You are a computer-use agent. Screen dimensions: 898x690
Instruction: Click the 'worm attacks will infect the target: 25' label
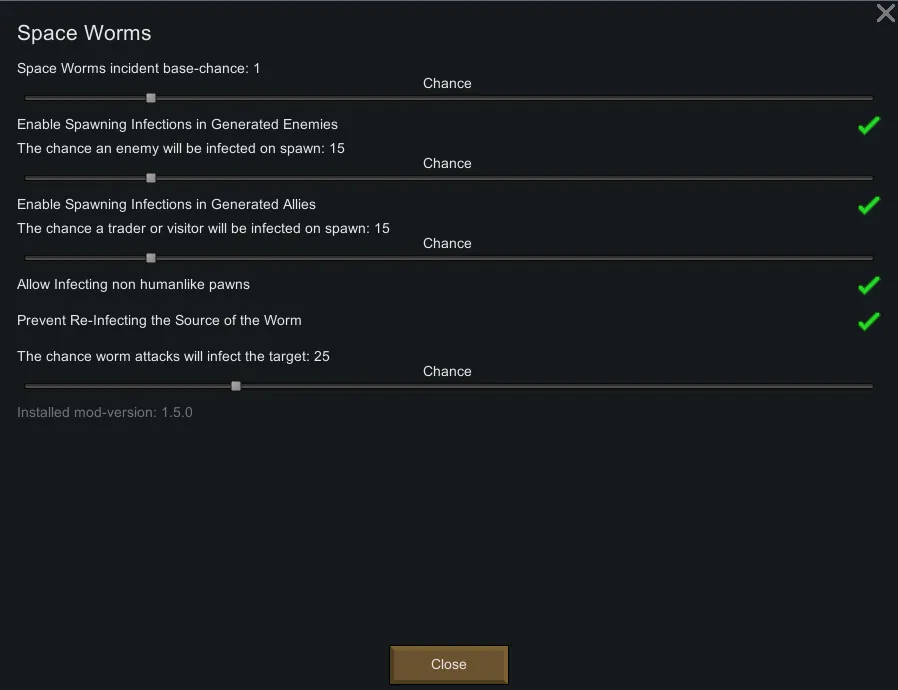[173, 357]
